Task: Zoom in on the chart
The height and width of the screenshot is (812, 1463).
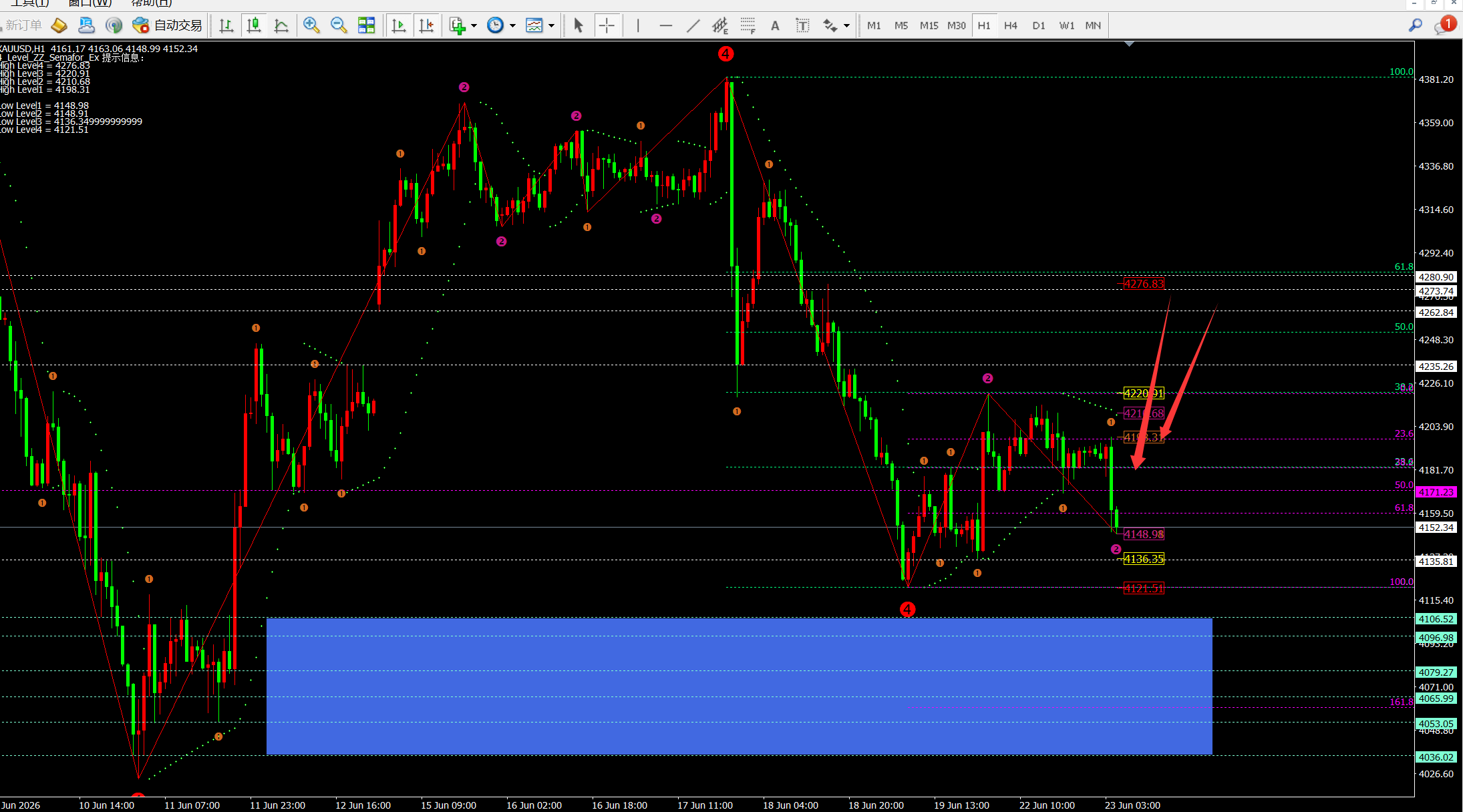Action: pyautogui.click(x=311, y=25)
